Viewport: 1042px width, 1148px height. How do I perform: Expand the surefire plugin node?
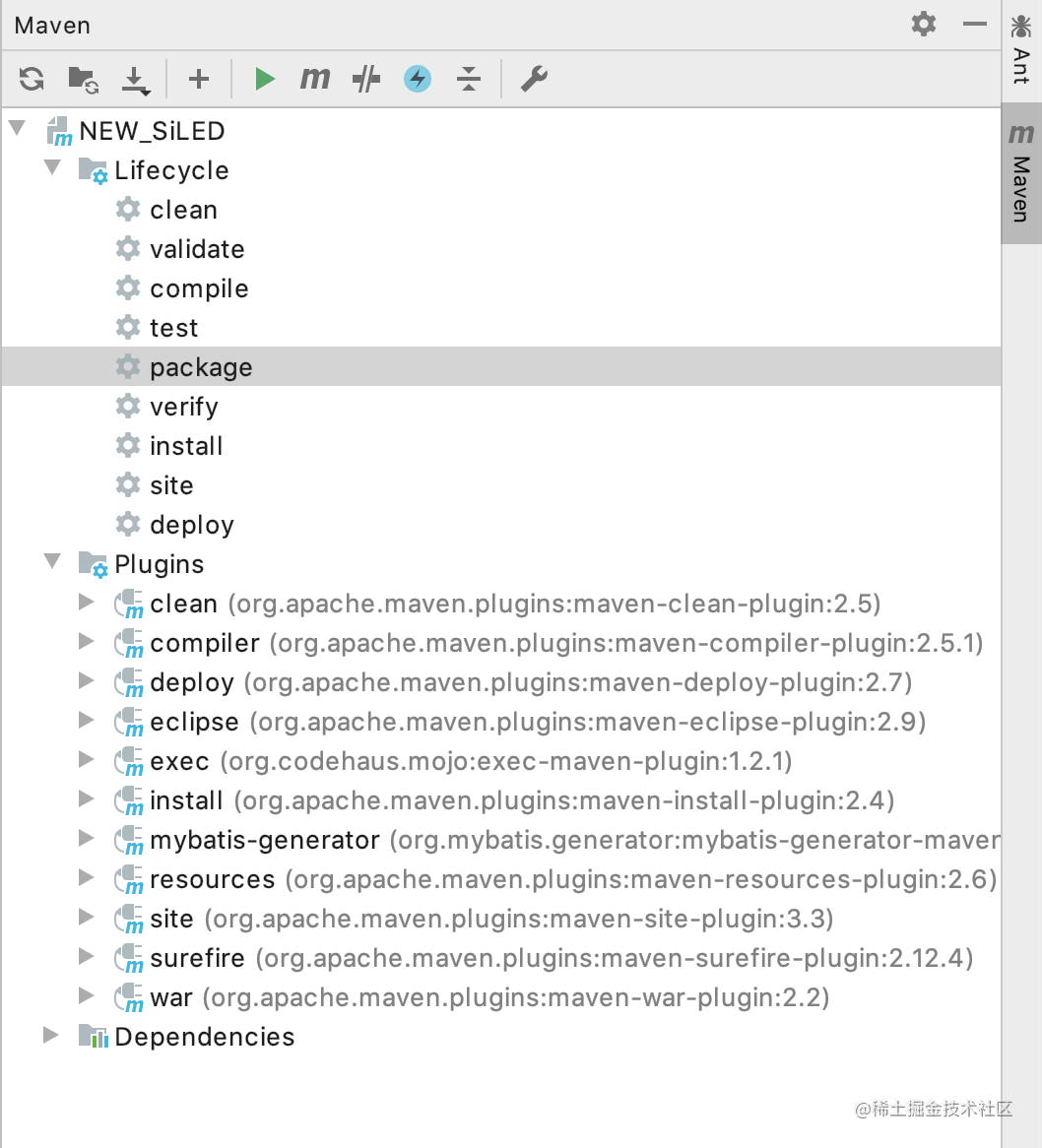click(87, 956)
